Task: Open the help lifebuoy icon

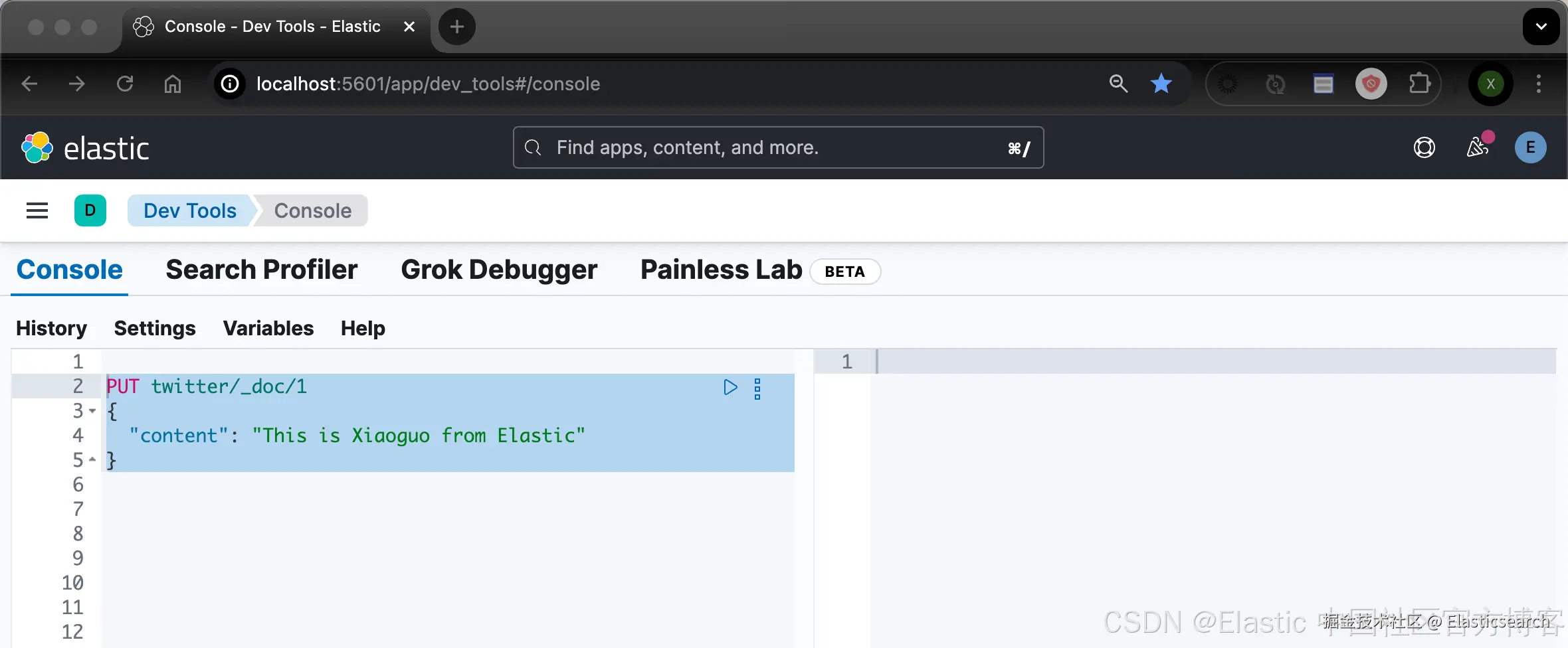Action: pos(1424,147)
